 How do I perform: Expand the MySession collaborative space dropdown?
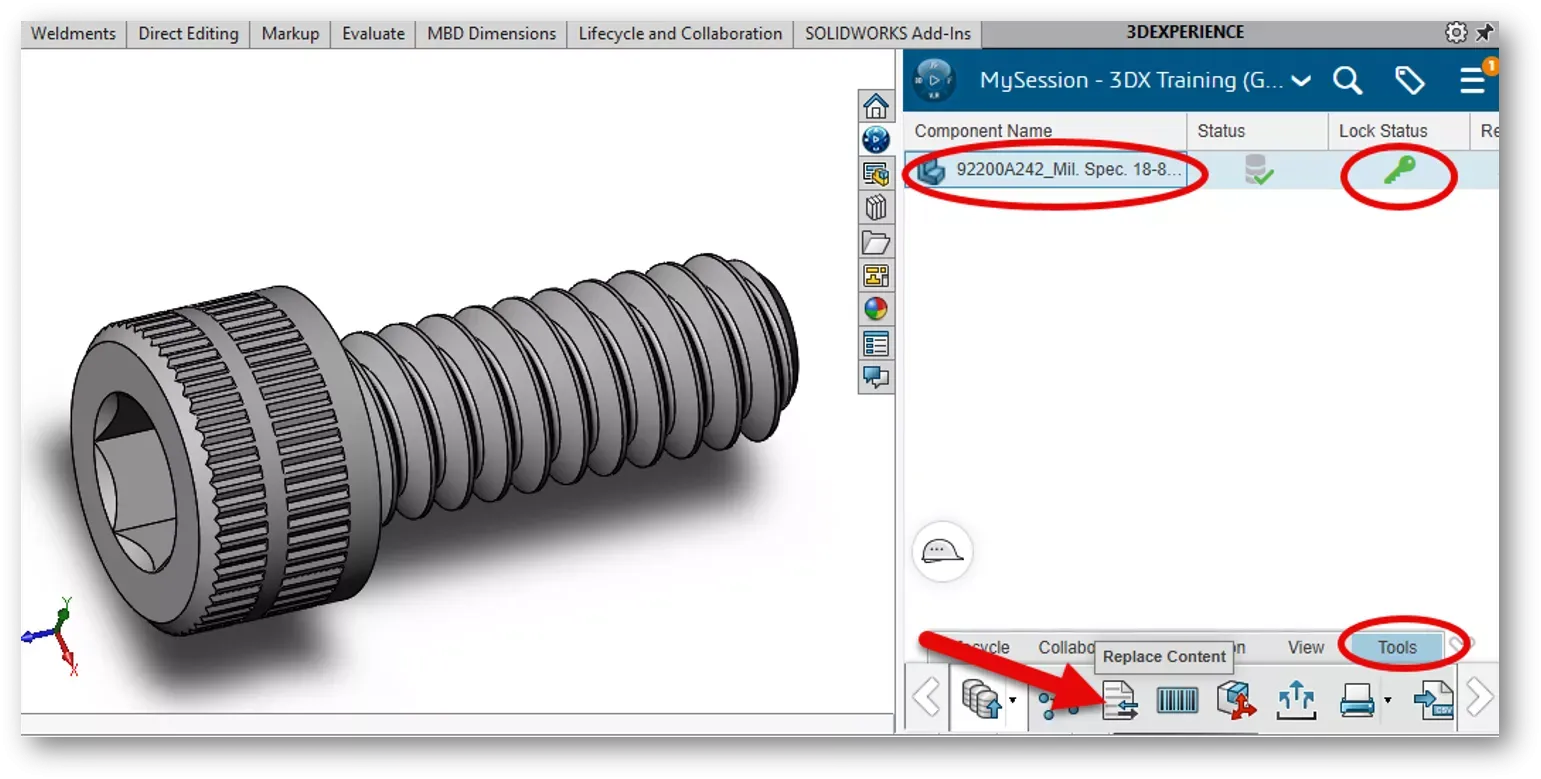1301,81
